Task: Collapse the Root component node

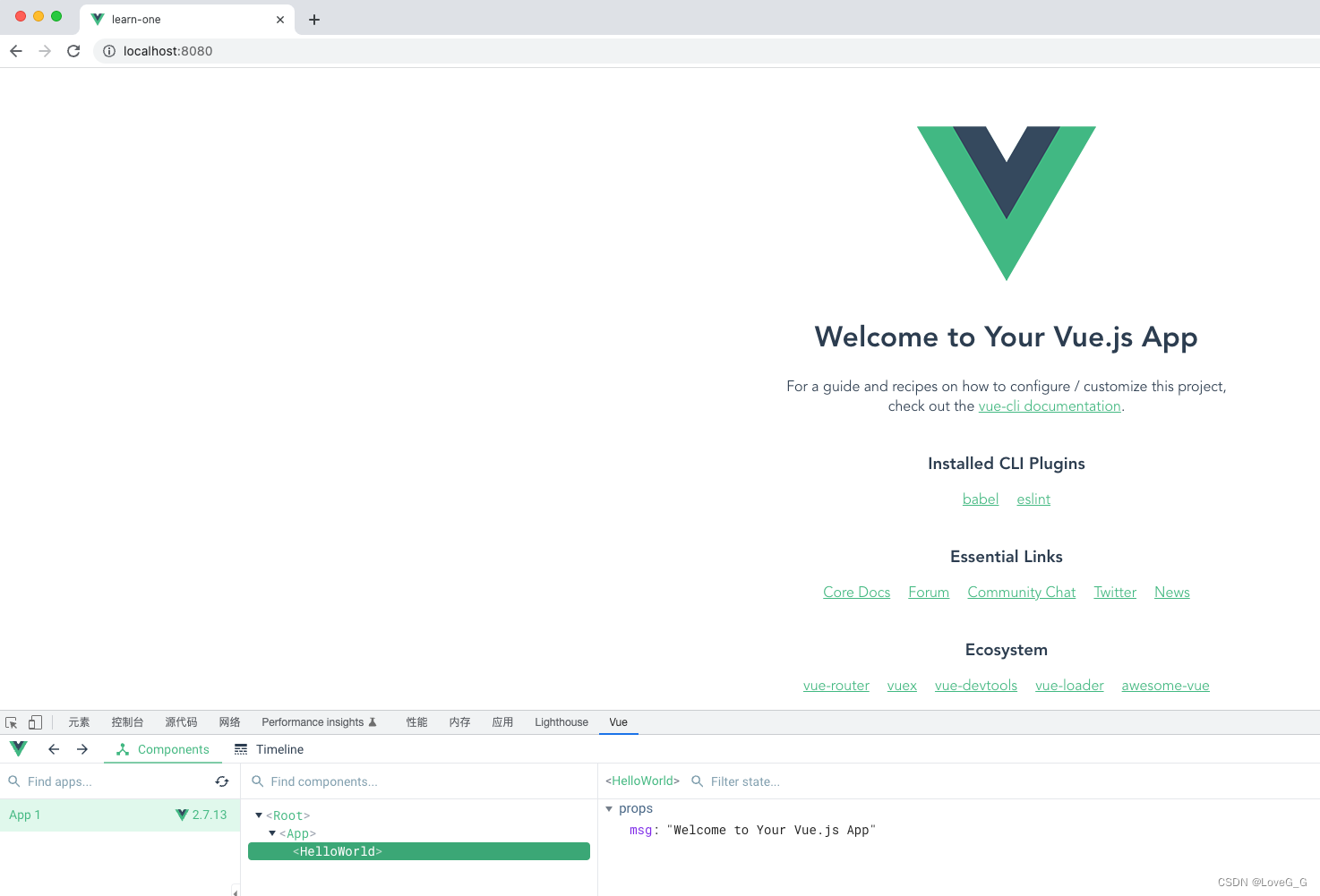Action: pyautogui.click(x=258, y=815)
